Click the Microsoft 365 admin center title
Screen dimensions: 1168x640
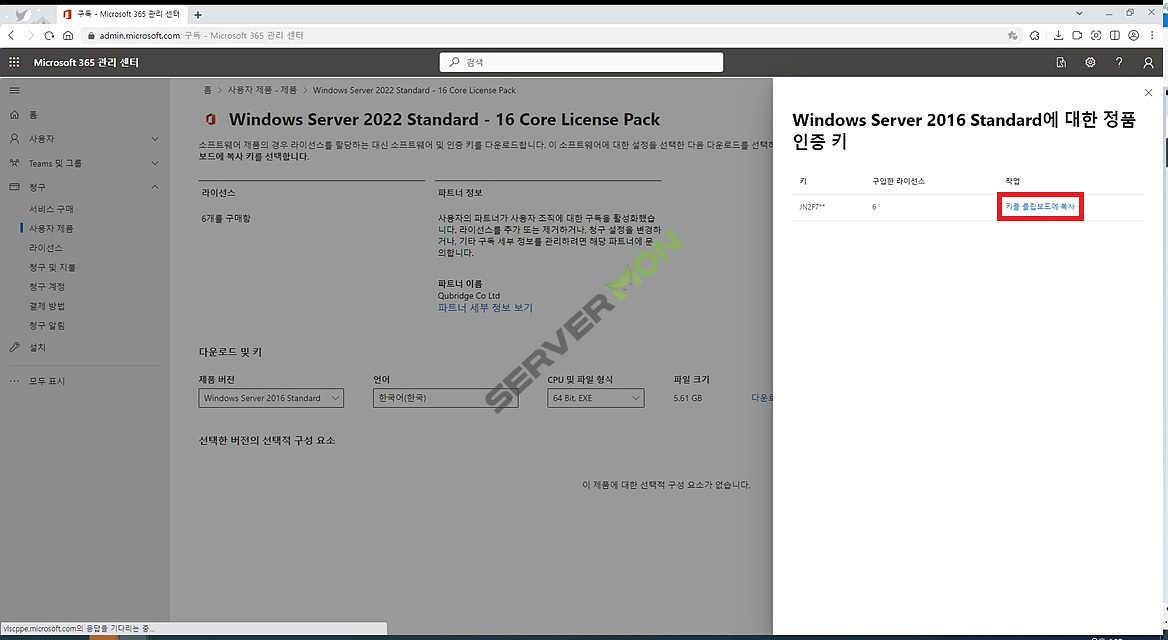(86, 63)
